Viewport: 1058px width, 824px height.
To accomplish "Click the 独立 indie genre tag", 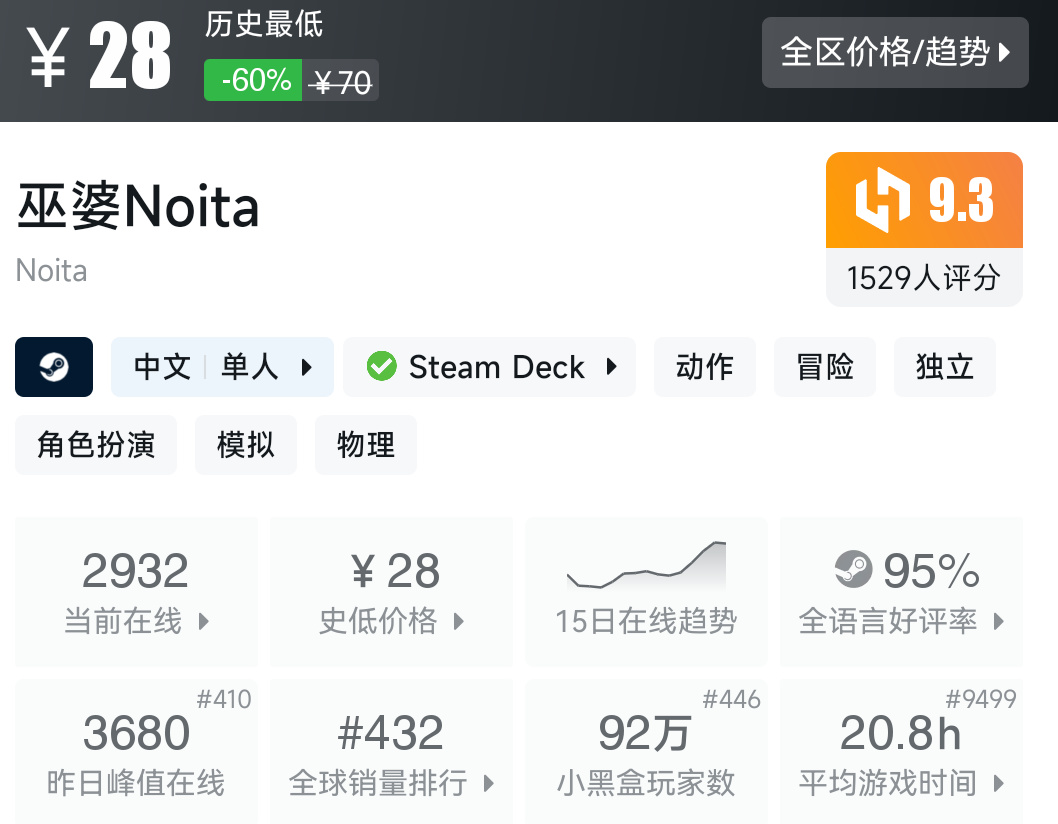I will (x=944, y=367).
